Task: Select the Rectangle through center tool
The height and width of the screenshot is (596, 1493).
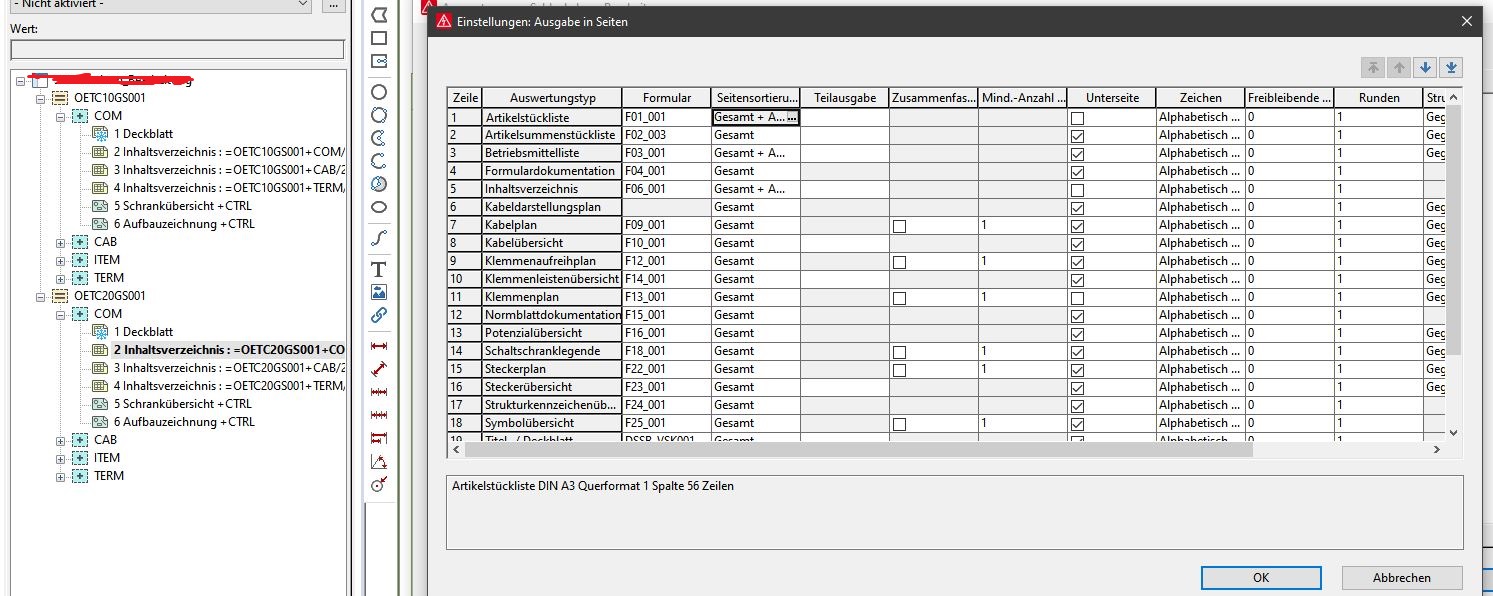Action: tap(379, 61)
